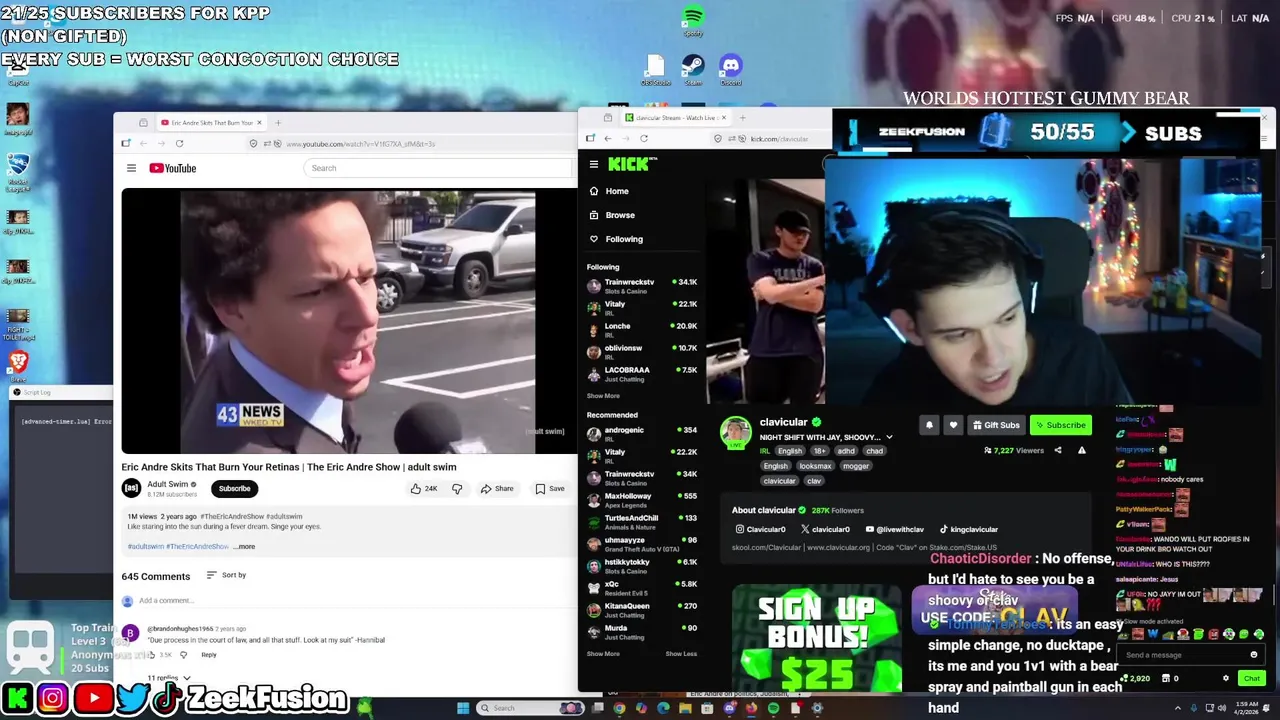Go back in the Kick browser window

pos(607,138)
